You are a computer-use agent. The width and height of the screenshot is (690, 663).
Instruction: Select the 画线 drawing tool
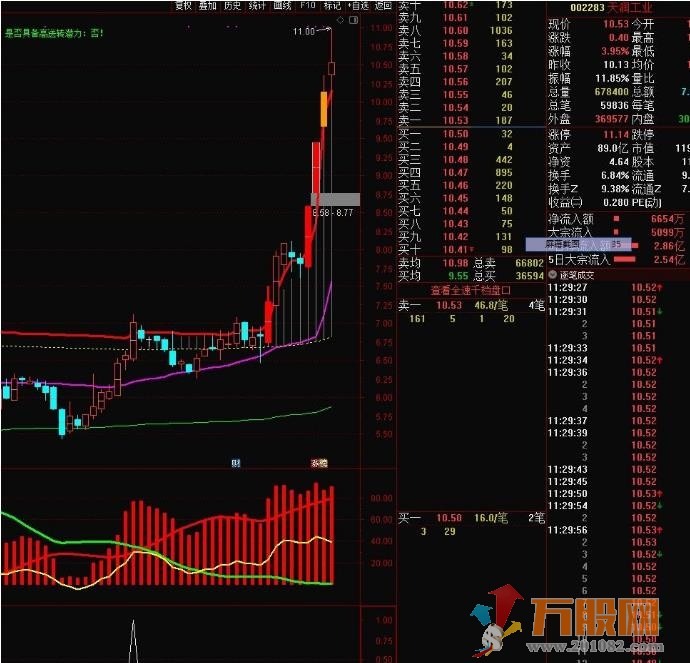tap(282, 5)
